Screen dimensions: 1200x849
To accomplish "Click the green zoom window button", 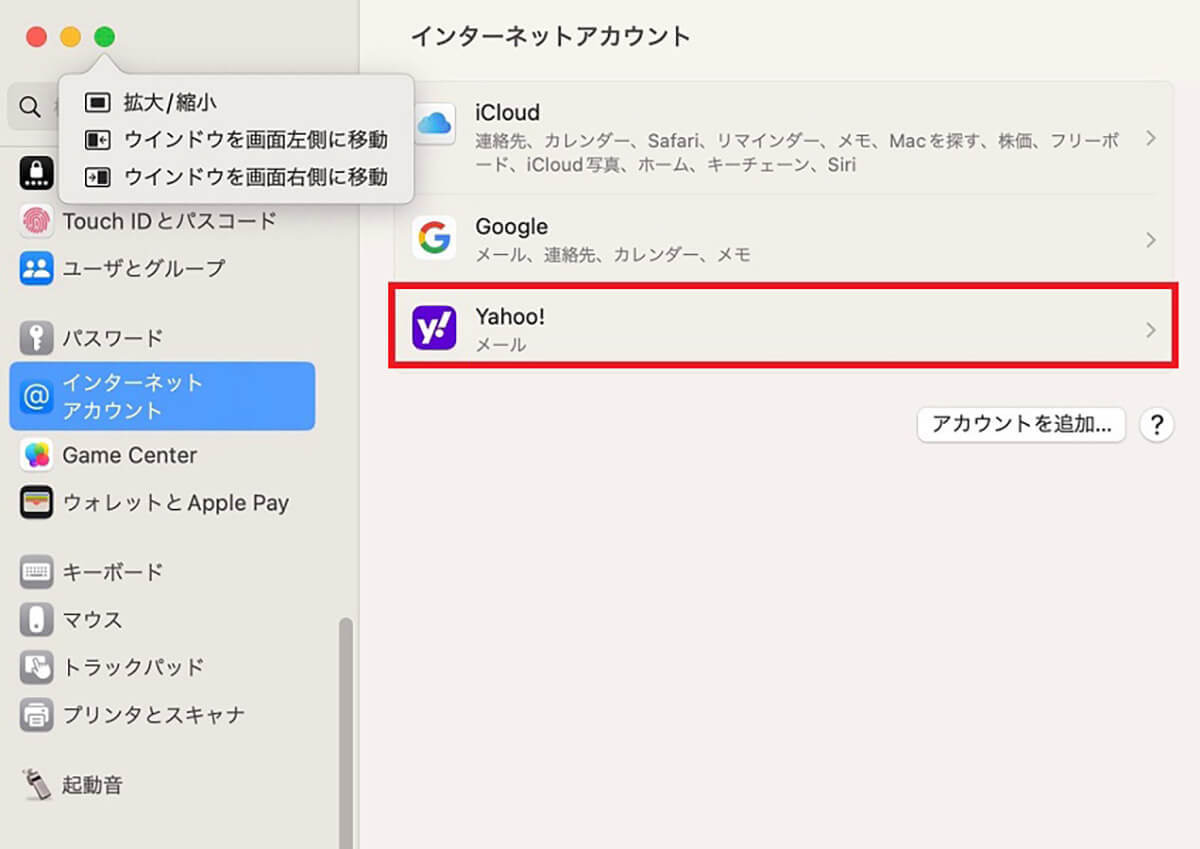I will [104, 37].
